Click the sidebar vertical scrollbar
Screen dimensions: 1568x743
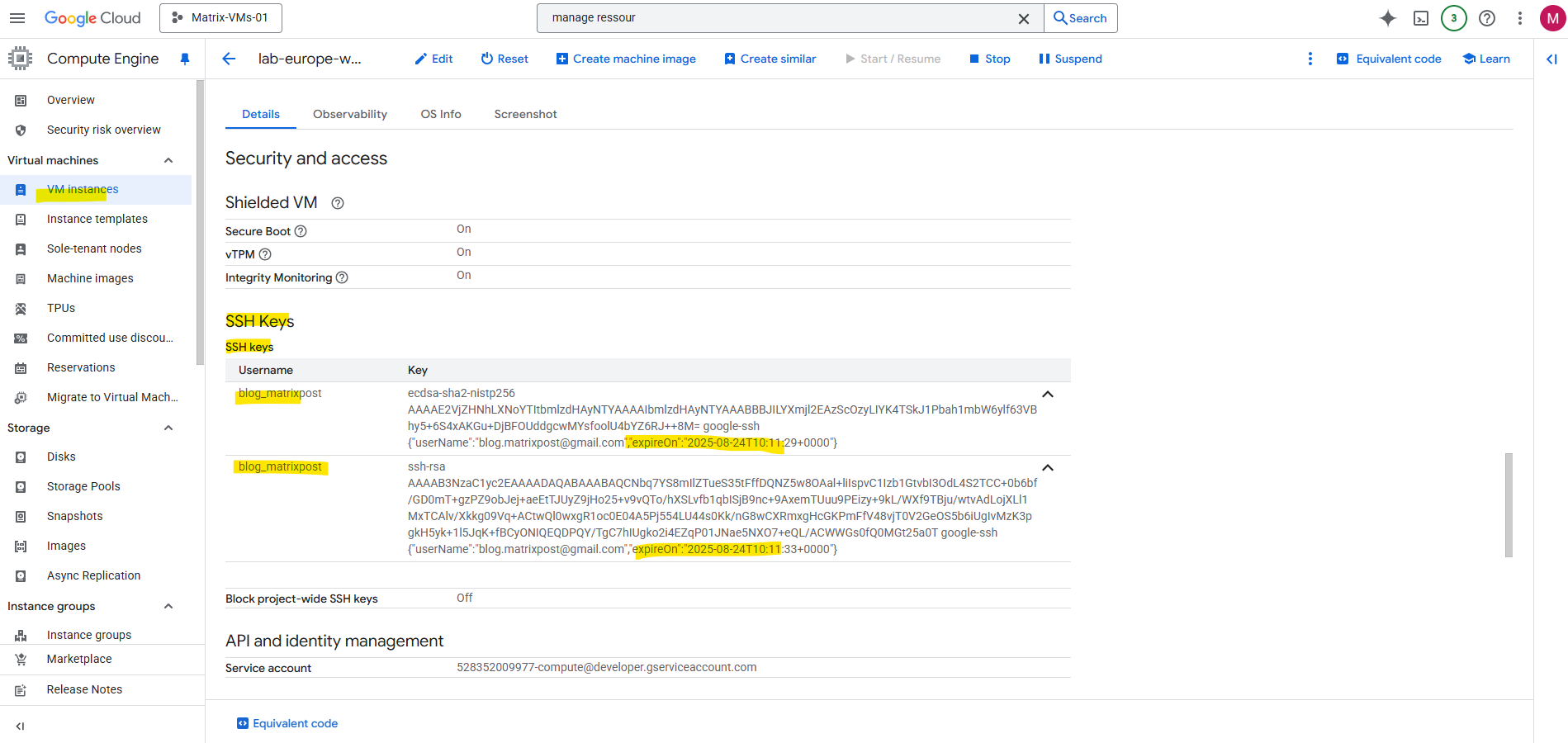(x=200, y=222)
